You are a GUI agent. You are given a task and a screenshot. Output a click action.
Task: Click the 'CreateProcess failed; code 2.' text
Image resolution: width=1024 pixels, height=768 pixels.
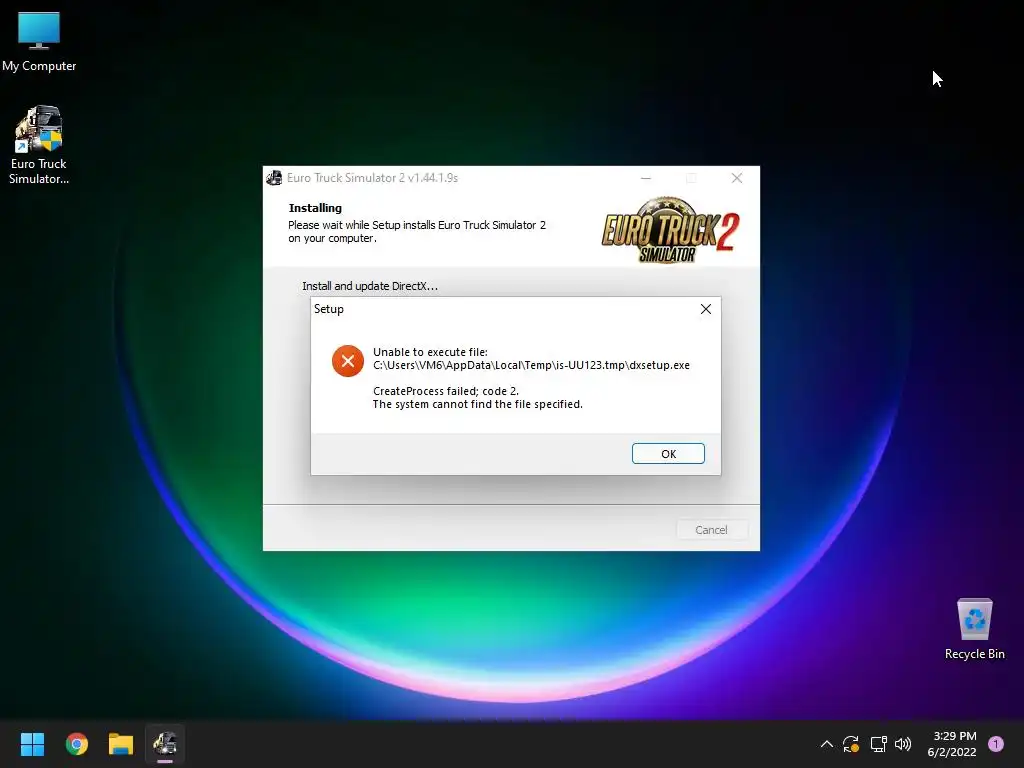tap(445, 391)
